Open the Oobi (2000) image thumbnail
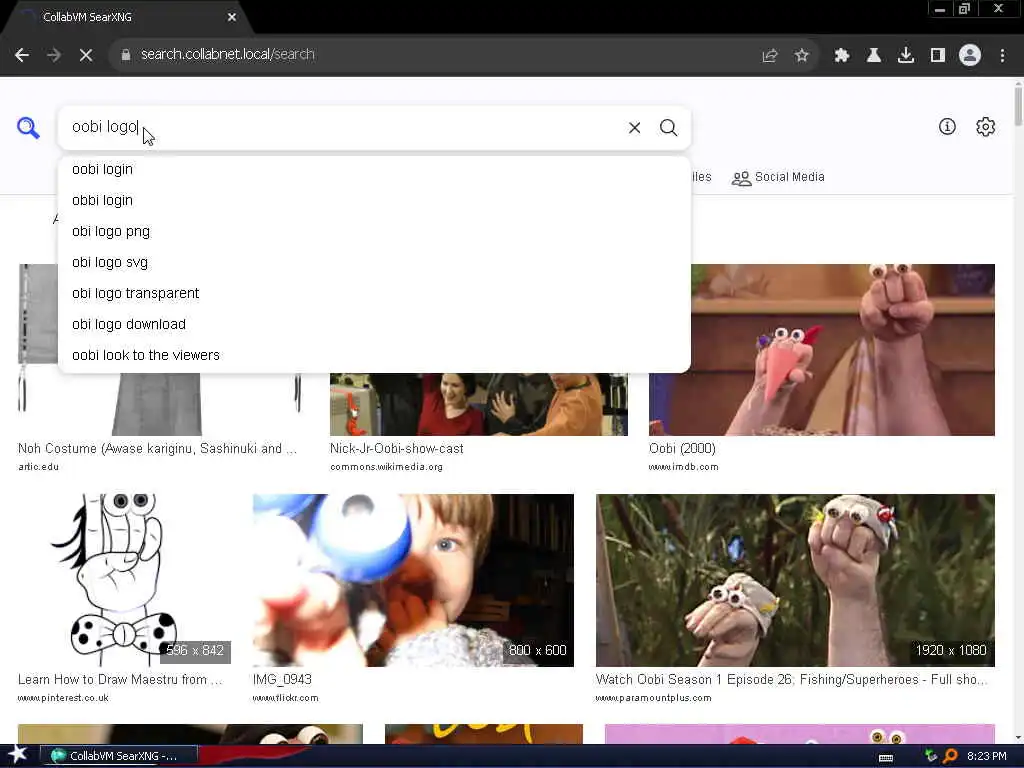 pyautogui.click(x=822, y=349)
